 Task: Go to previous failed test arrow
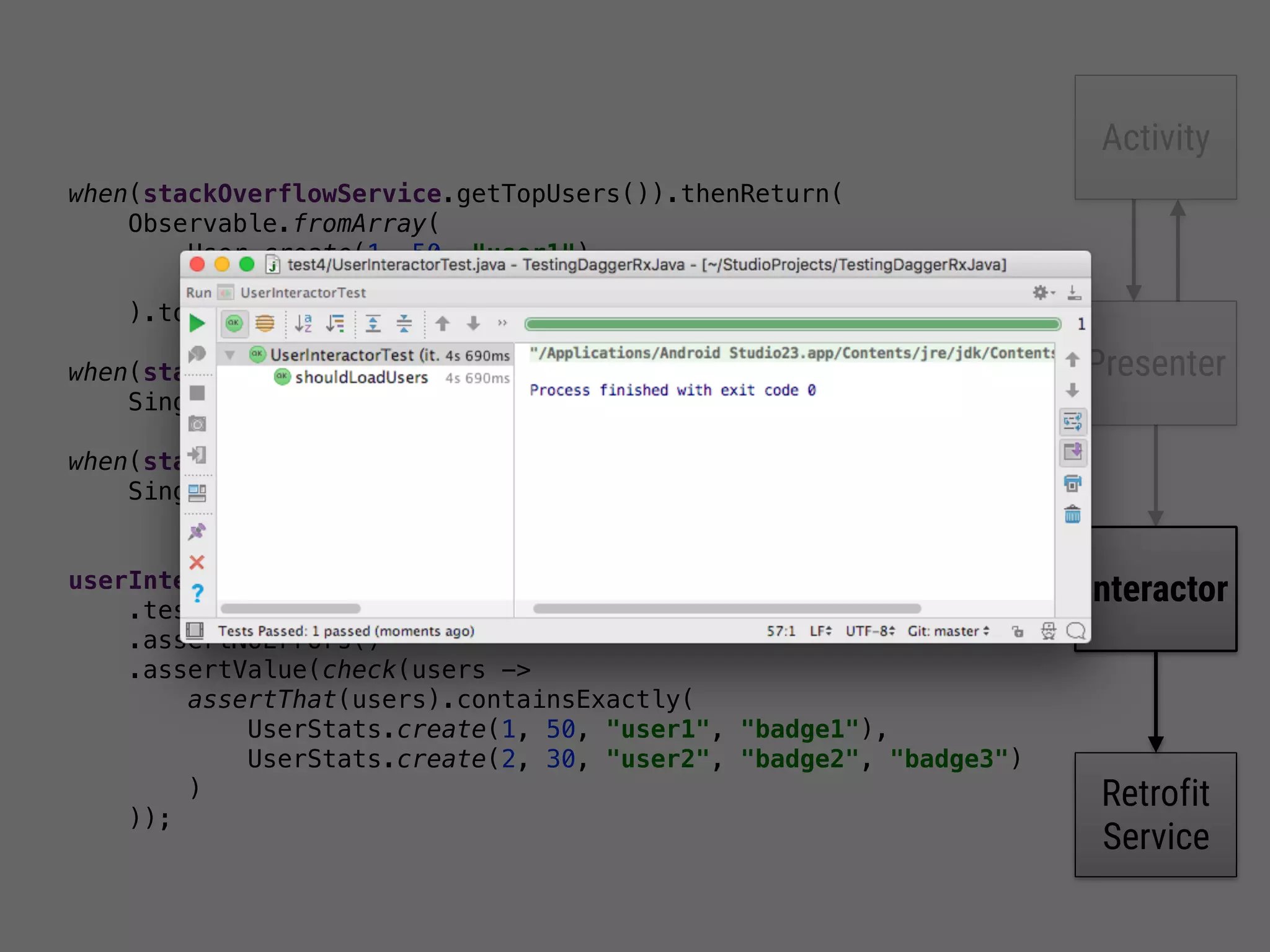(442, 323)
